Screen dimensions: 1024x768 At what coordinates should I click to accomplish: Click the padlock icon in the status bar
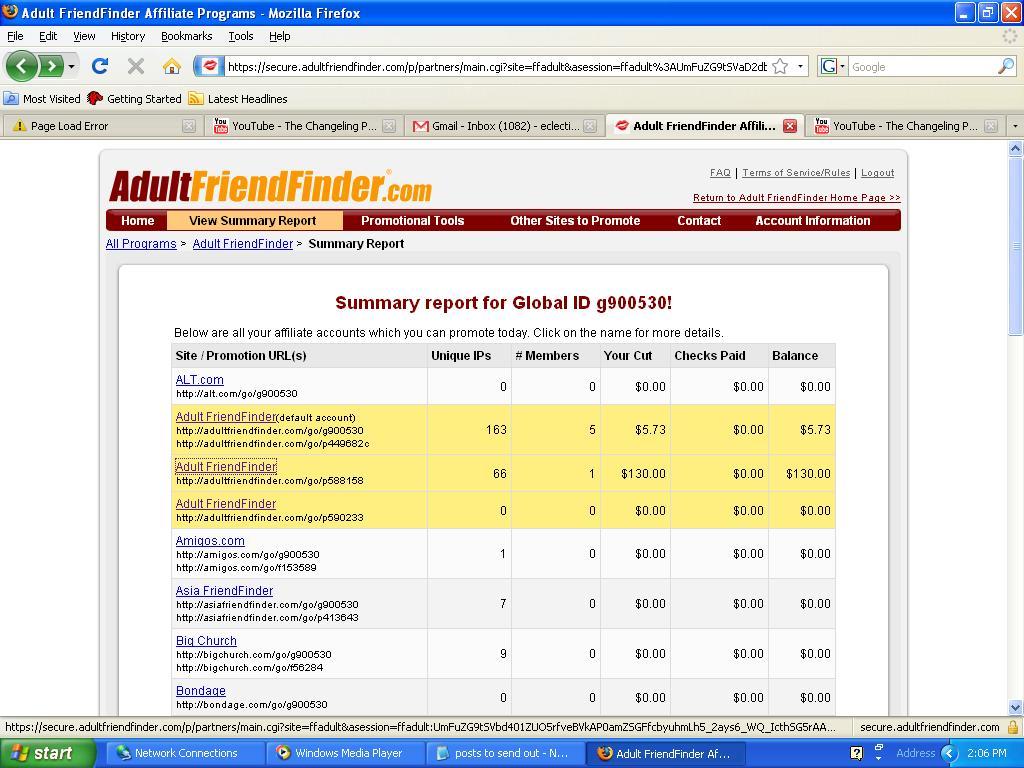click(x=1013, y=727)
